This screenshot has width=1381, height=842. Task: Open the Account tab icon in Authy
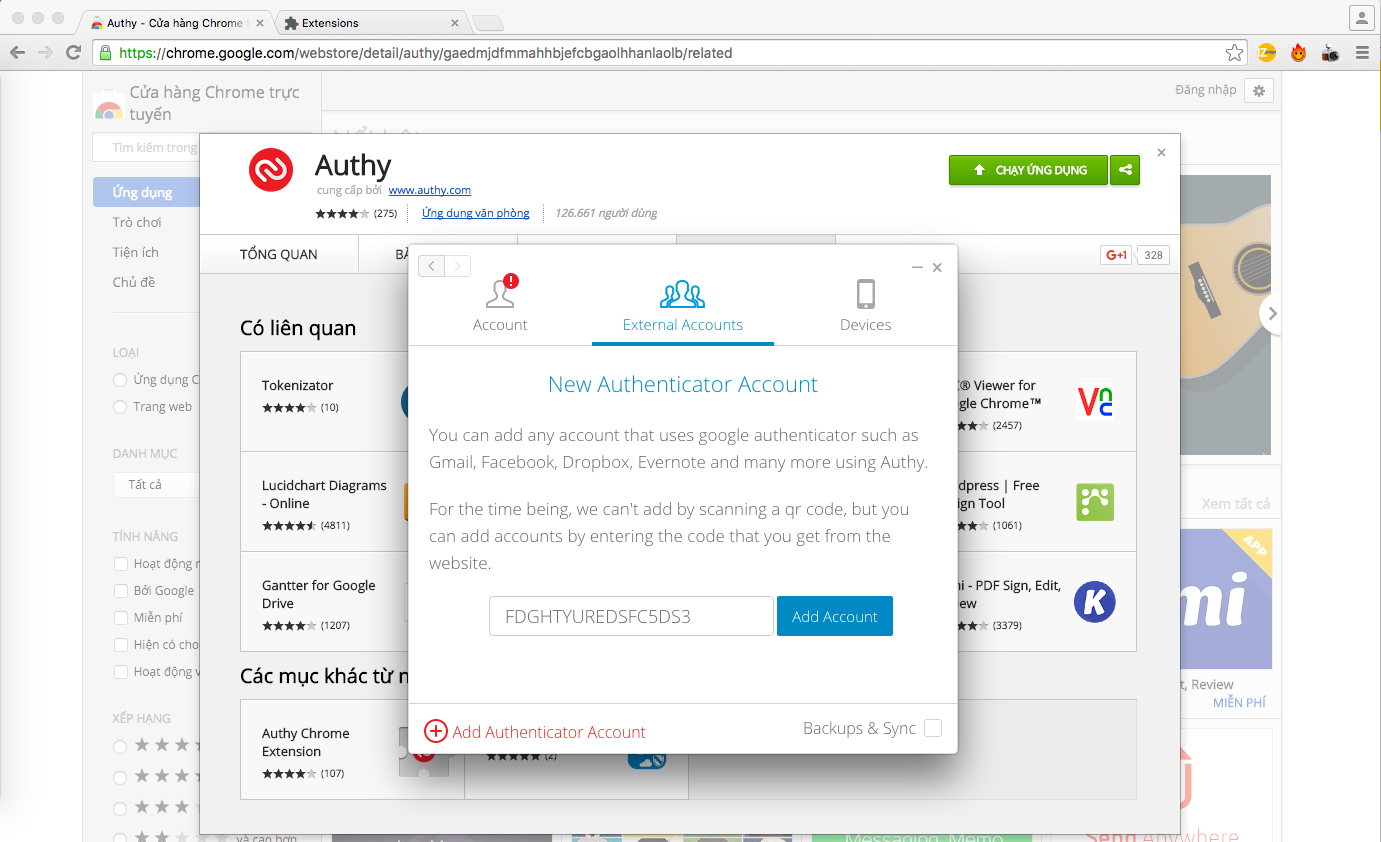click(500, 293)
